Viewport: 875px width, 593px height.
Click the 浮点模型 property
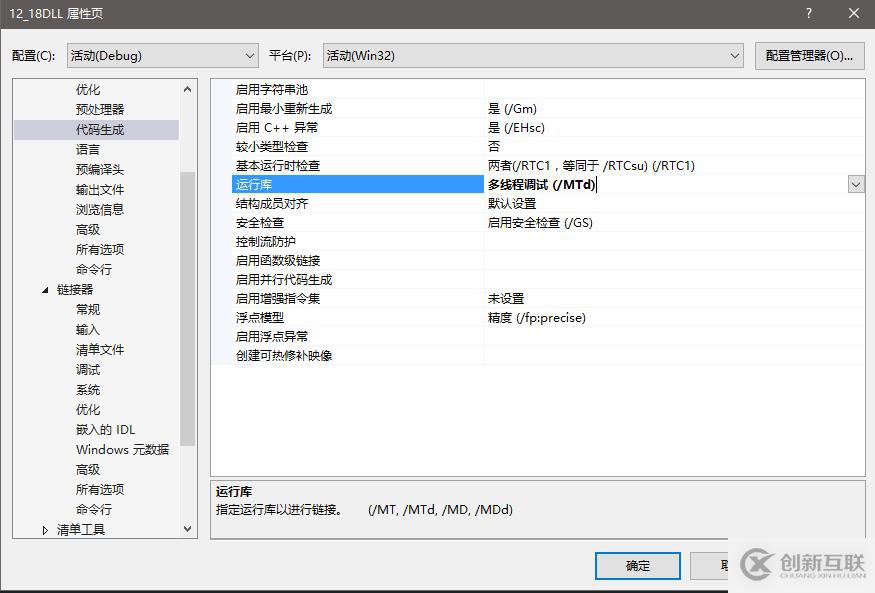(260, 317)
